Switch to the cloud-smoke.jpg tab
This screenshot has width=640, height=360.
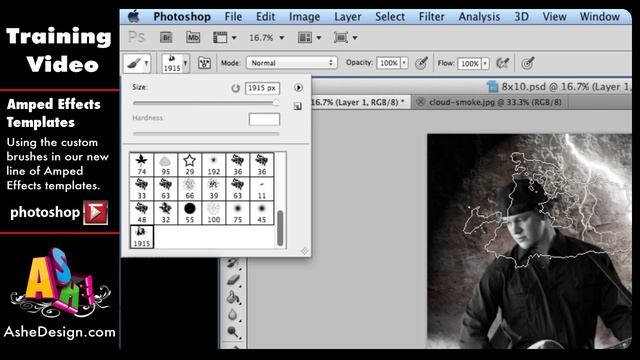[495, 102]
